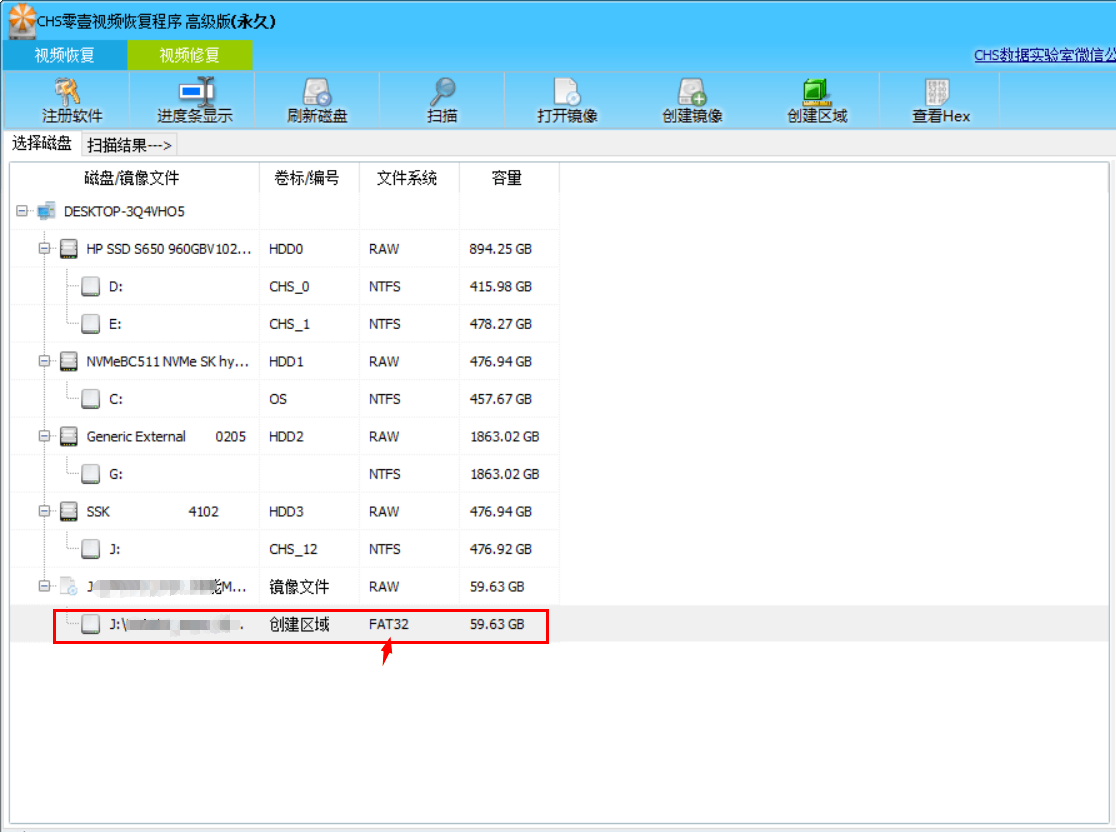This screenshot has height=832, width=1116.
Task: Open the 扫描结果---> tab
Action: [130, 145]
